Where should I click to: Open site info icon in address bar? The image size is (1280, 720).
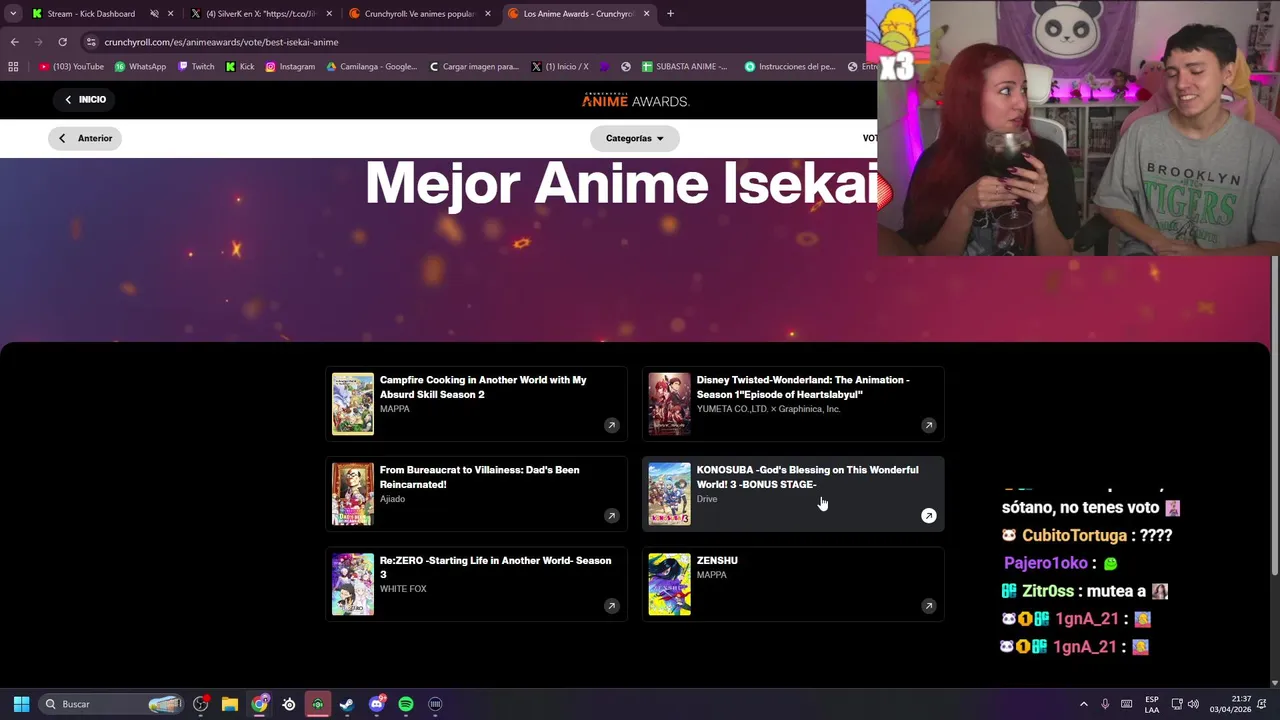[91, 42]
